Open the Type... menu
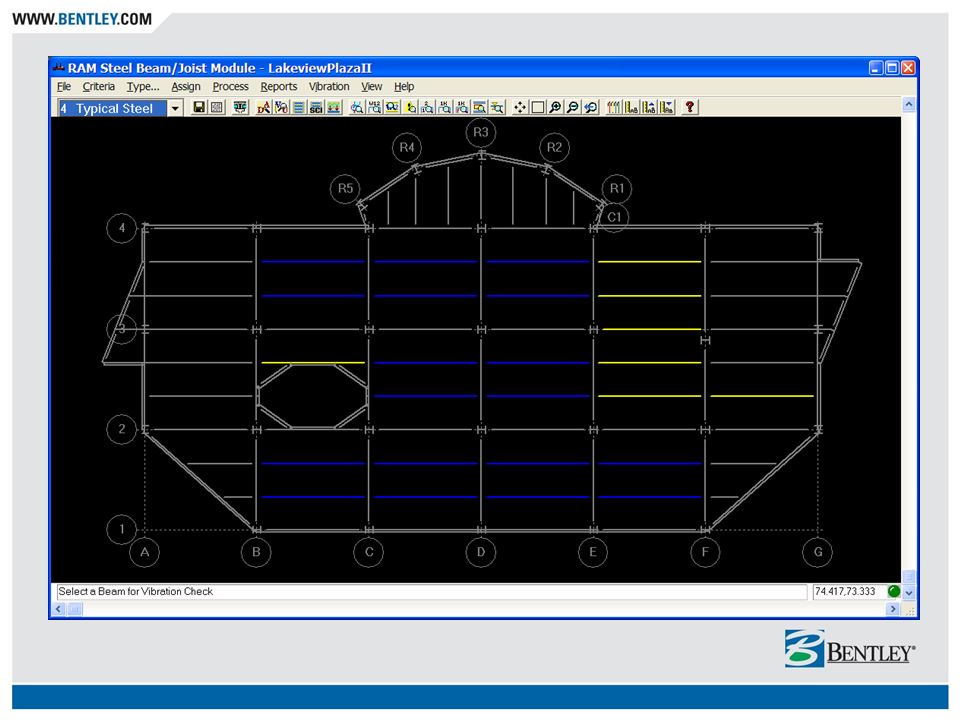This screenshot has height=720, width=960. click(143, 86)
